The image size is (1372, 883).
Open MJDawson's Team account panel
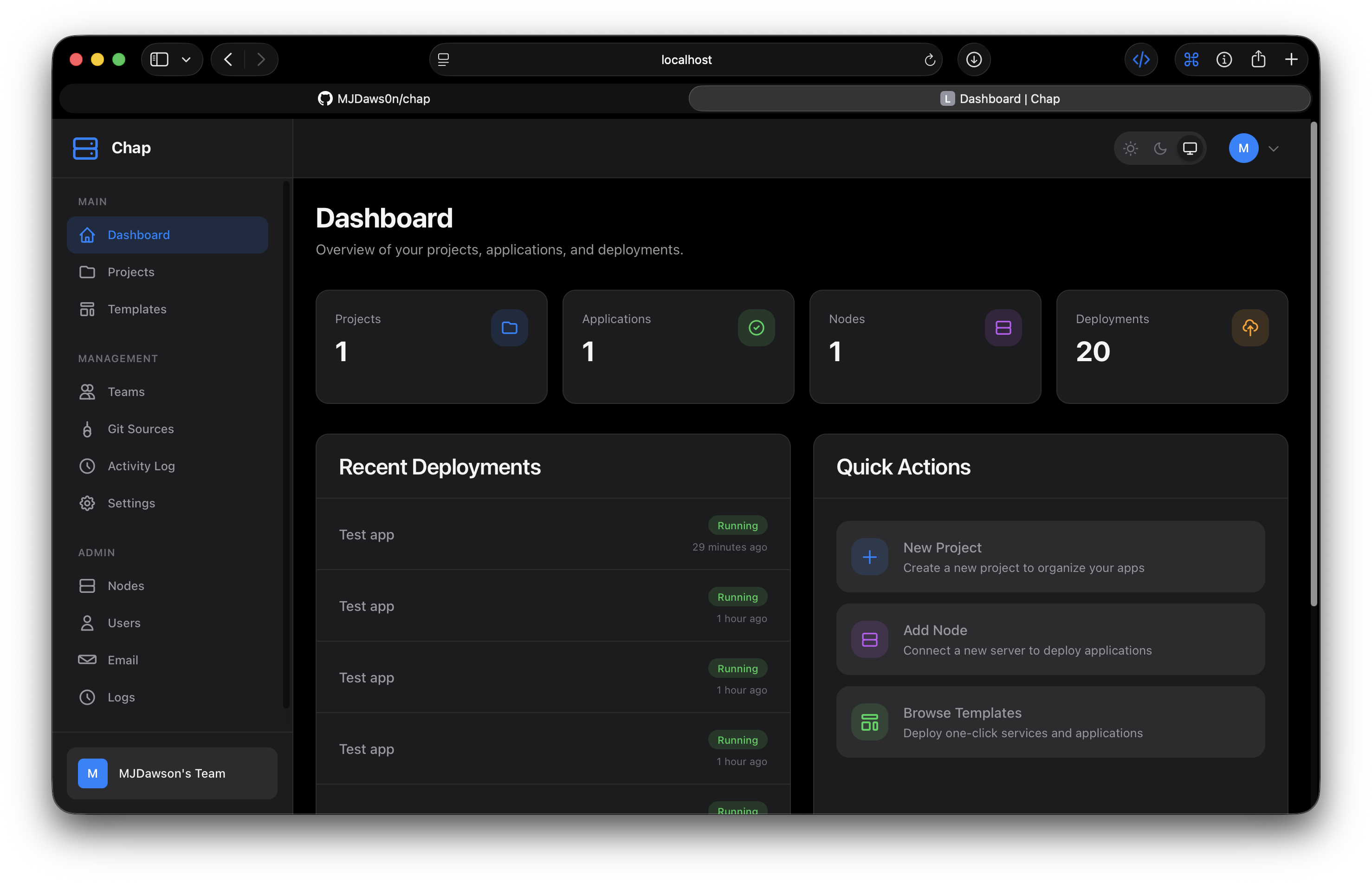point(171,773)
